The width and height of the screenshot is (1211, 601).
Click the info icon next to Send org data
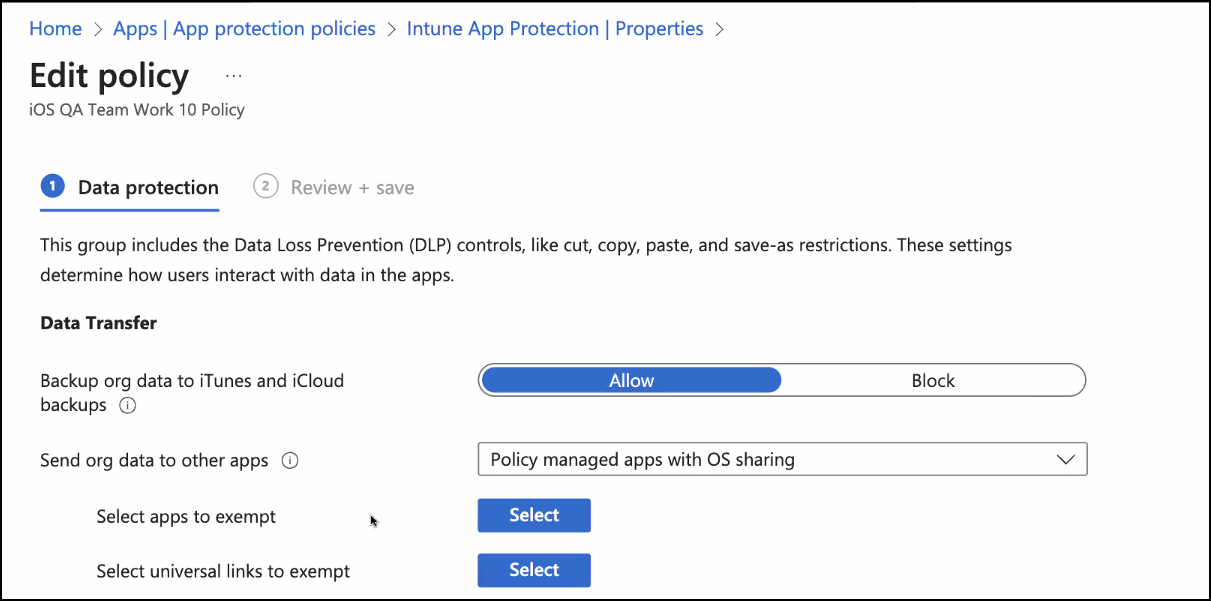point(290,461)
